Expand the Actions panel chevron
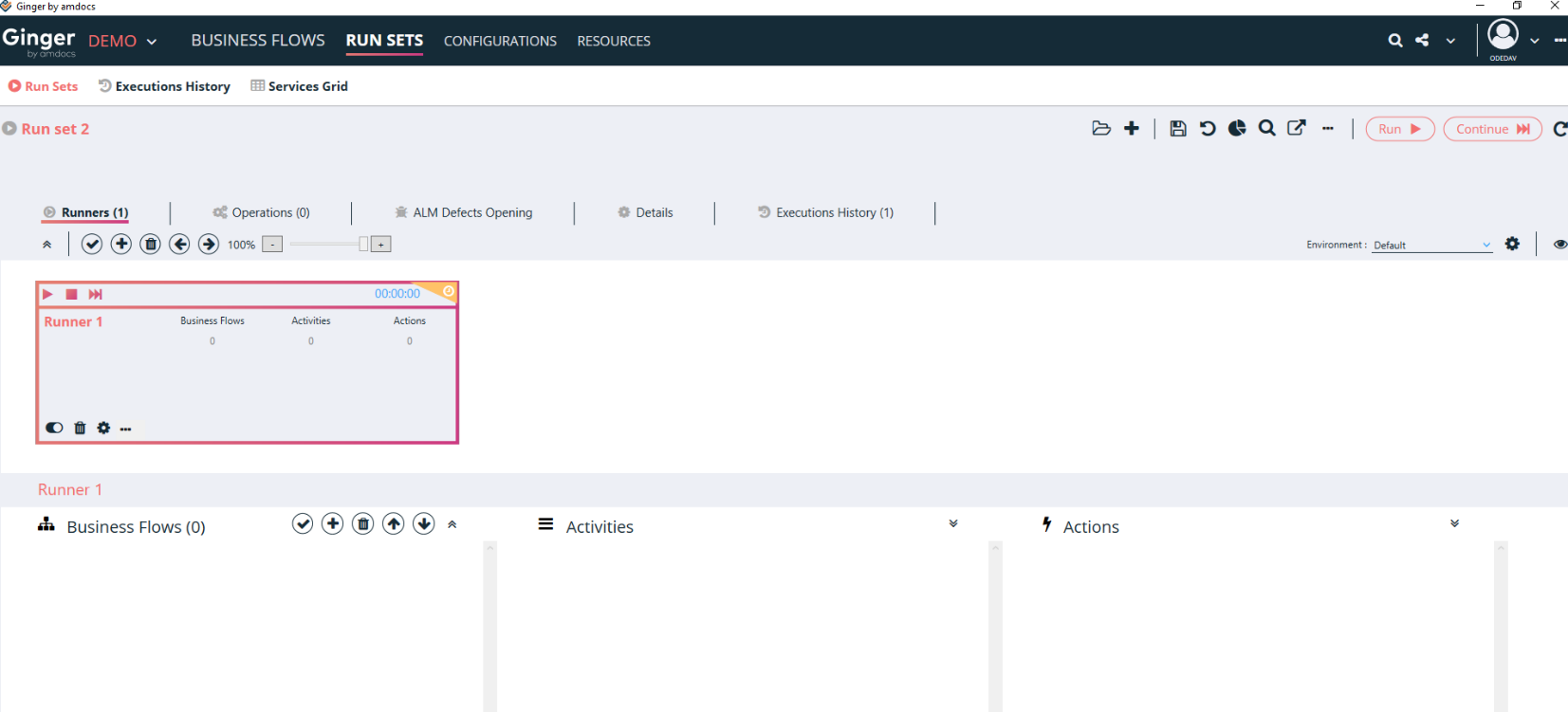The width and height of the screenshot is (1568, 712). click(x=1454, y=524)
